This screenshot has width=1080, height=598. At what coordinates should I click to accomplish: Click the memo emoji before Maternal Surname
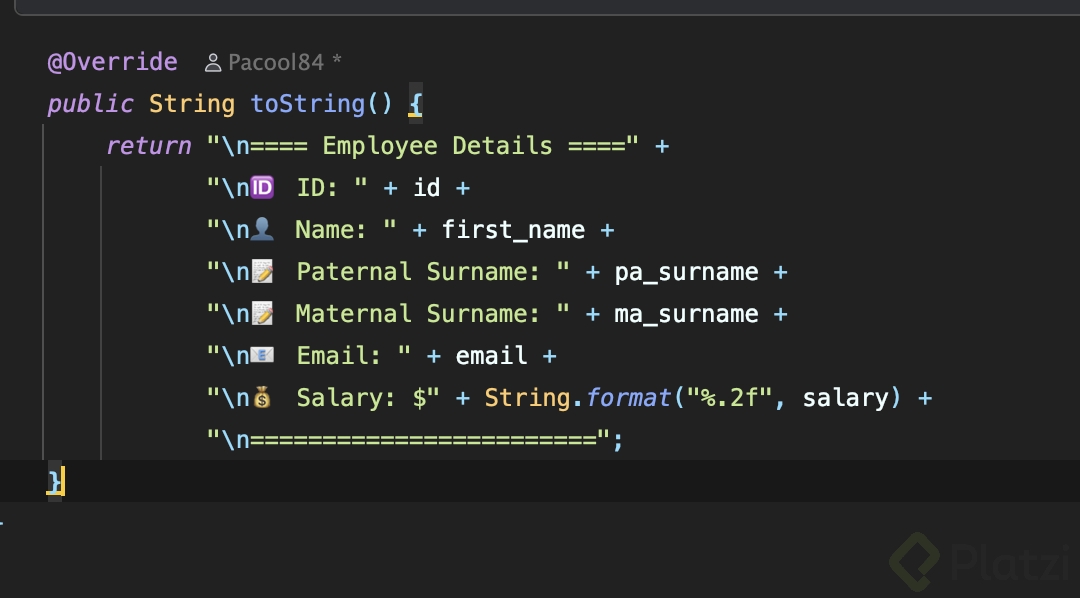click(262, 313)
